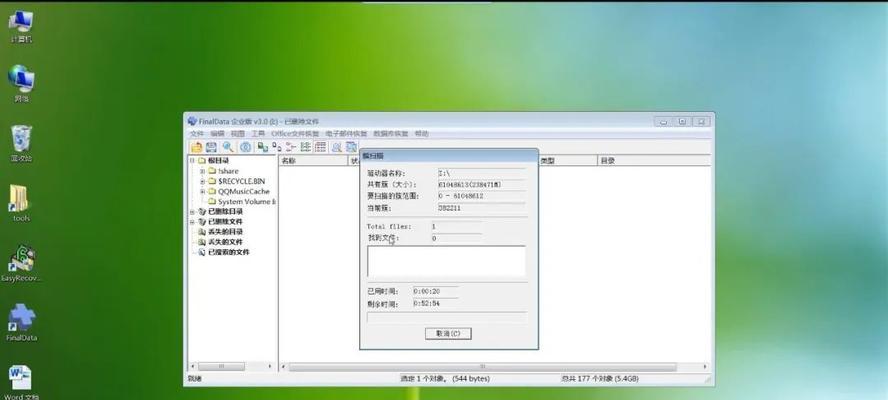
Task: Click the round blue toolbar icon
Action: click(245, 147)
